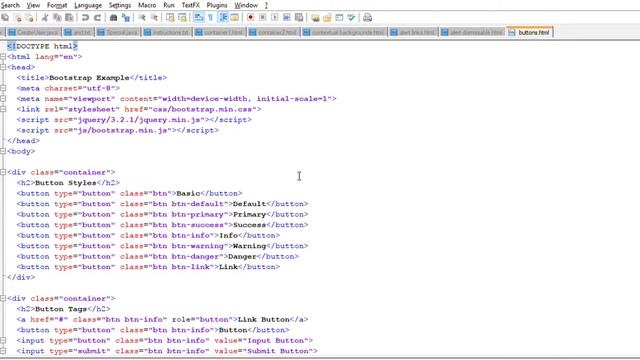Toggle synchronize horizontal scrolling icon
The image size is (640, 360).
pos(182,18)
